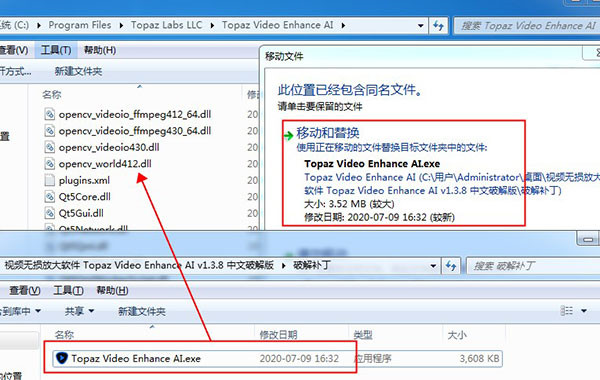Click the Program Files breadcrumb

coord(80,25)
